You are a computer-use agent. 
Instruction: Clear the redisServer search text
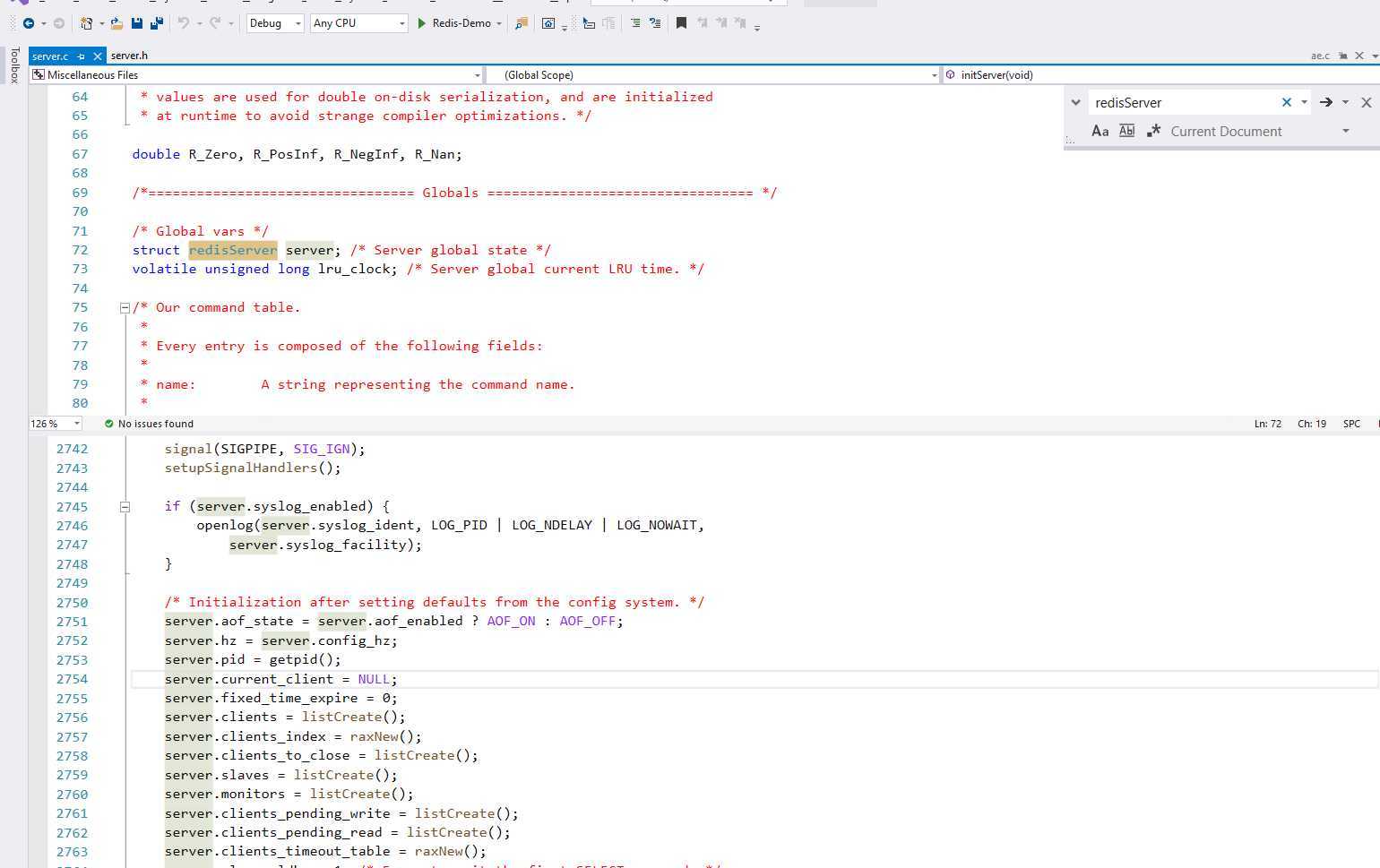pos(1287,102)
